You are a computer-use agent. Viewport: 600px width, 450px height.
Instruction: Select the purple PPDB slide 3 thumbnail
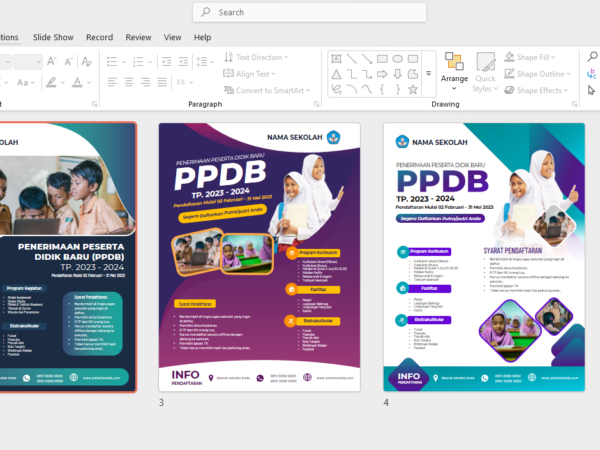[x=259, y=256]
